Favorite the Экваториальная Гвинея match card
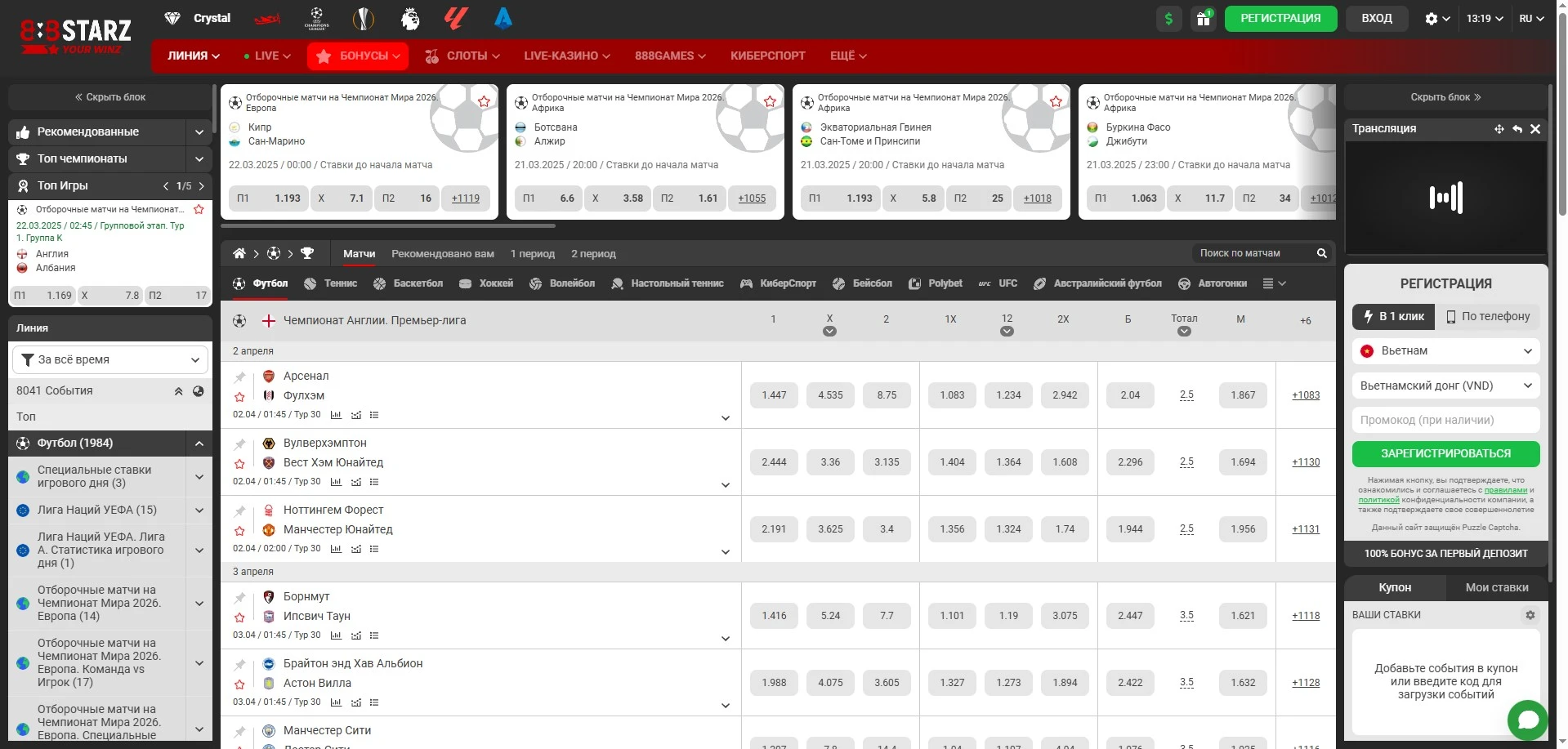The height and width of the screenshot is (749, 1568). point(1056,101)
